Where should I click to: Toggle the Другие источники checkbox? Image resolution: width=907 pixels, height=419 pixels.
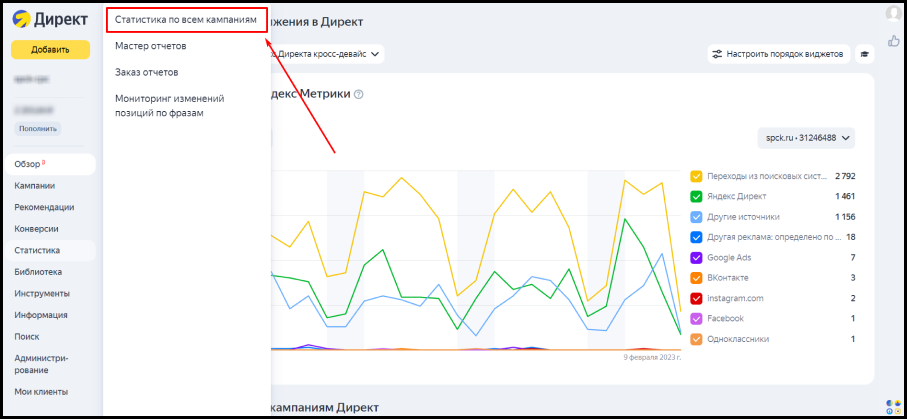pyautogui.click(x=696, y=217)
